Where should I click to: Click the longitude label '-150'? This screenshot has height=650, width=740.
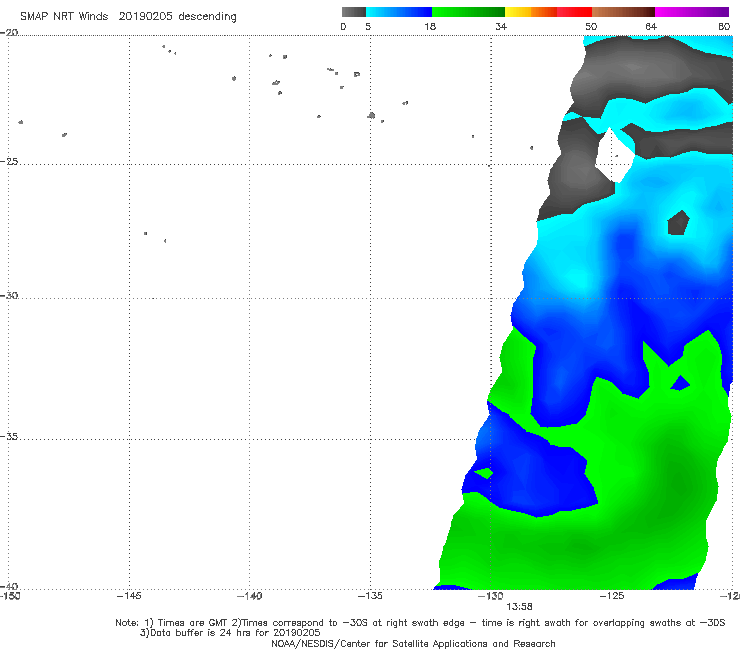pyautogui.click(x=10, y=596)
